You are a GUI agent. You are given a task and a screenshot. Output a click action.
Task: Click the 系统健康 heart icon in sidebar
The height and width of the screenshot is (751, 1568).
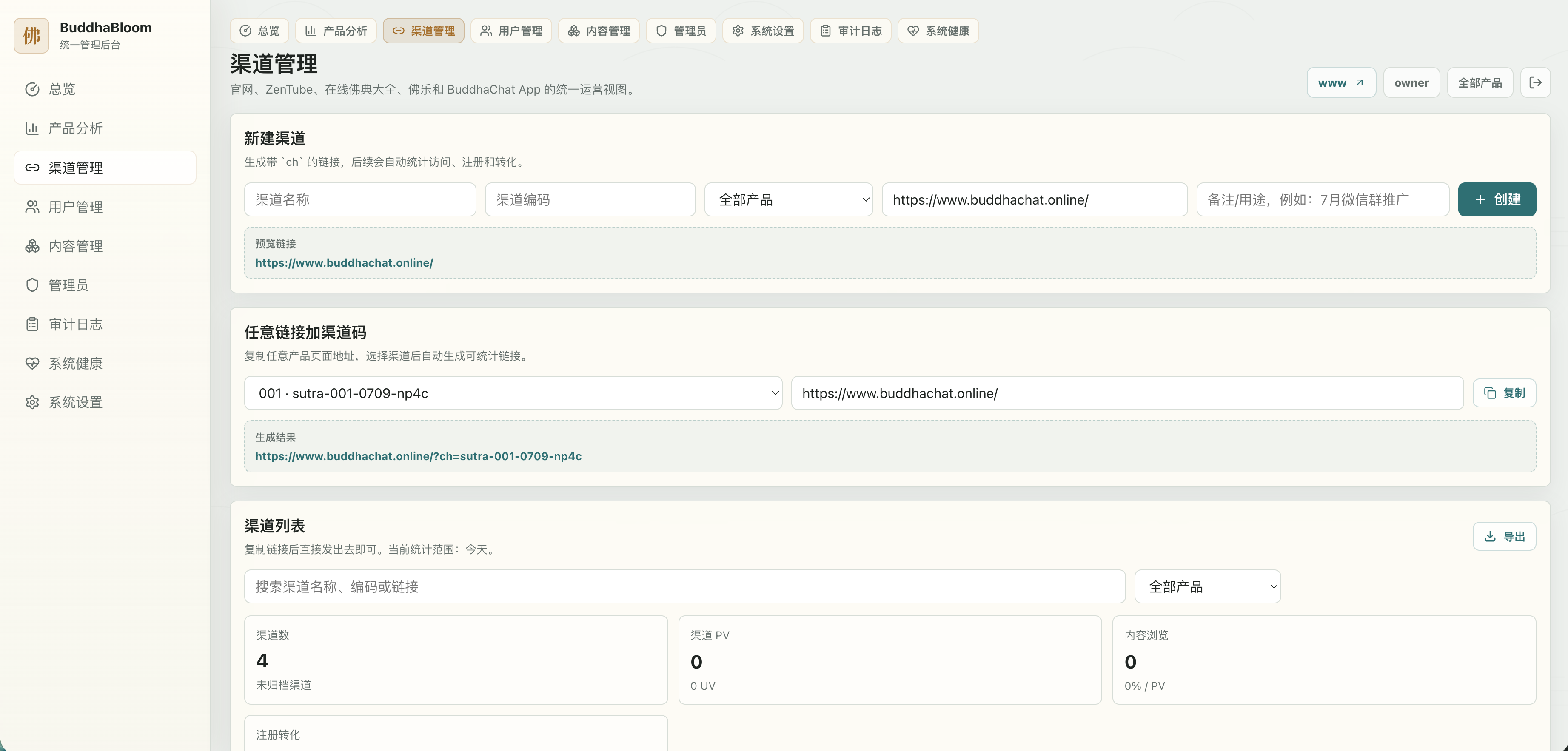(32, 363)
